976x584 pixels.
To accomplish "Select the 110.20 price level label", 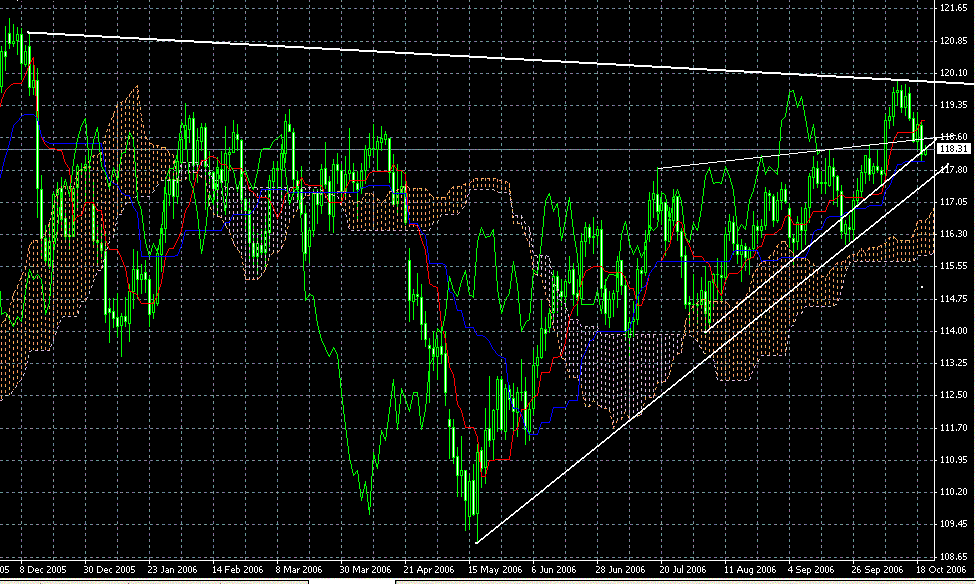I will [x=953, y=492].
